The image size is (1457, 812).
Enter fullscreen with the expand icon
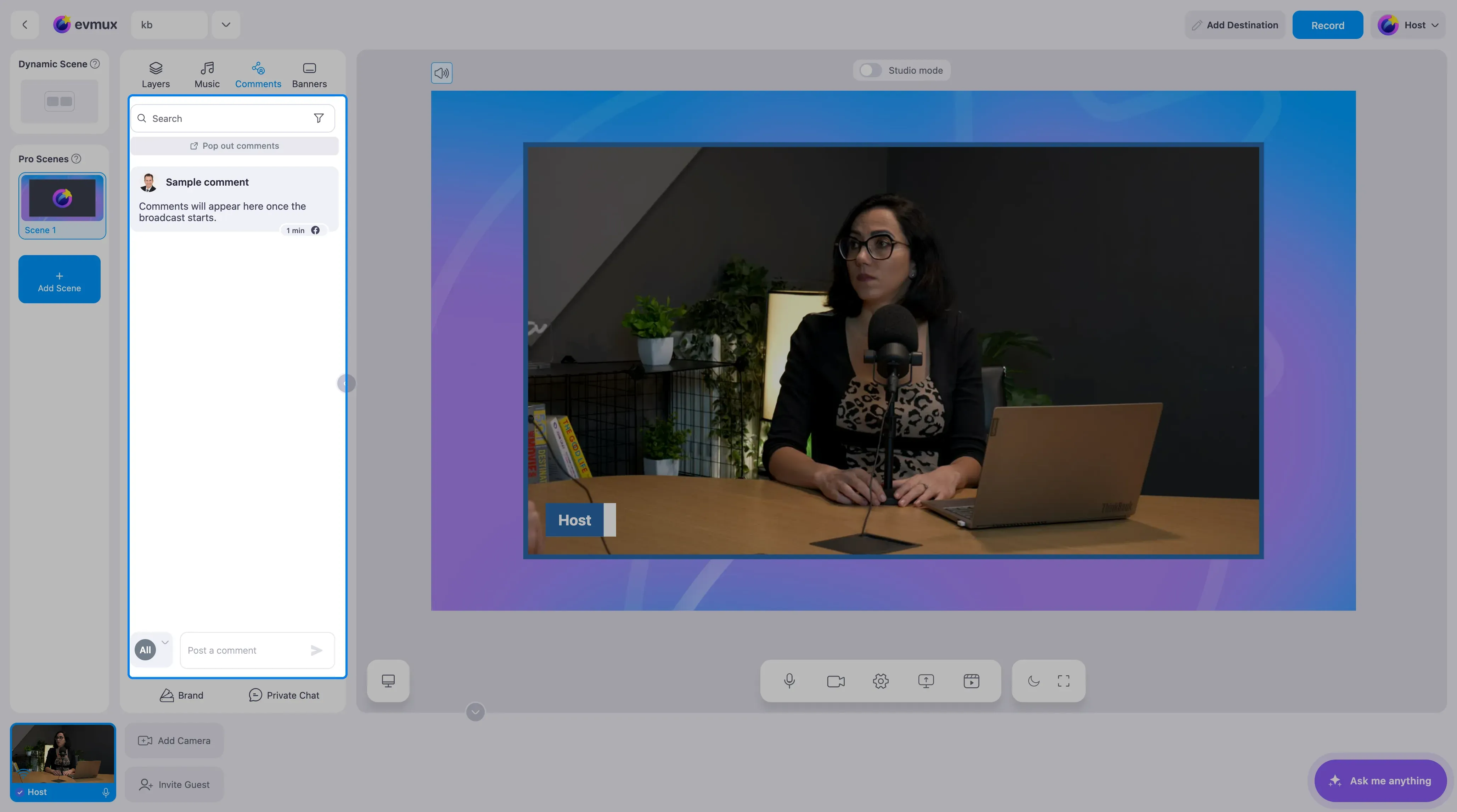(1063, 681)
